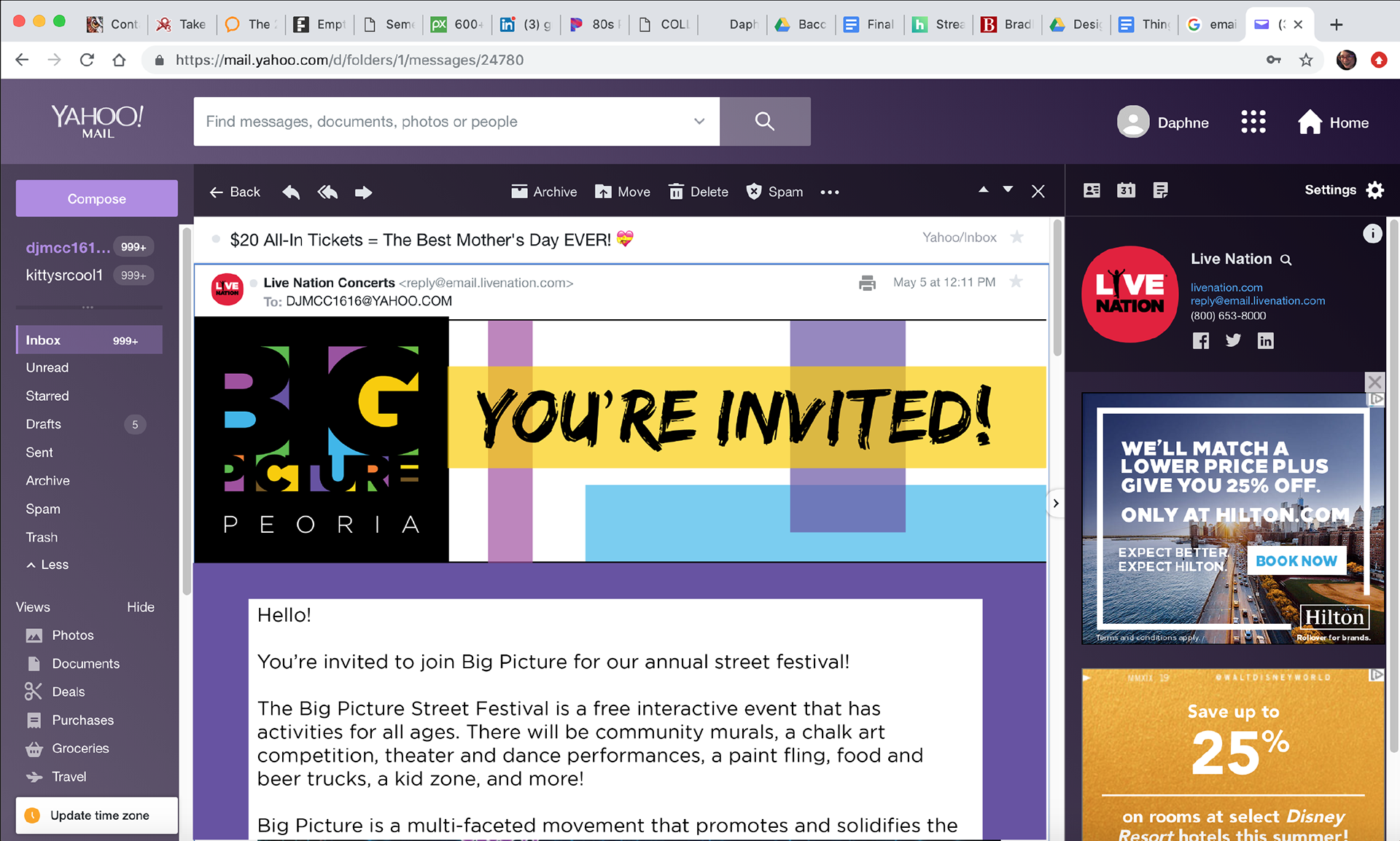Go to Yahoo Home
Image resolution: width=1400 pixels, height=841 pixels.
tap(1333, 122)
